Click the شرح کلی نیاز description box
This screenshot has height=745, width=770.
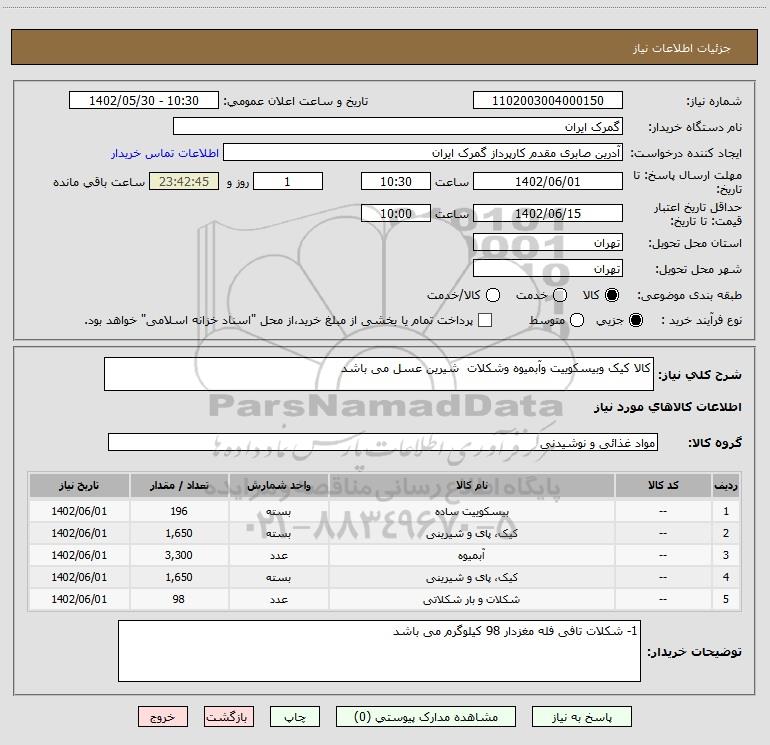click(x=379, y=374)
